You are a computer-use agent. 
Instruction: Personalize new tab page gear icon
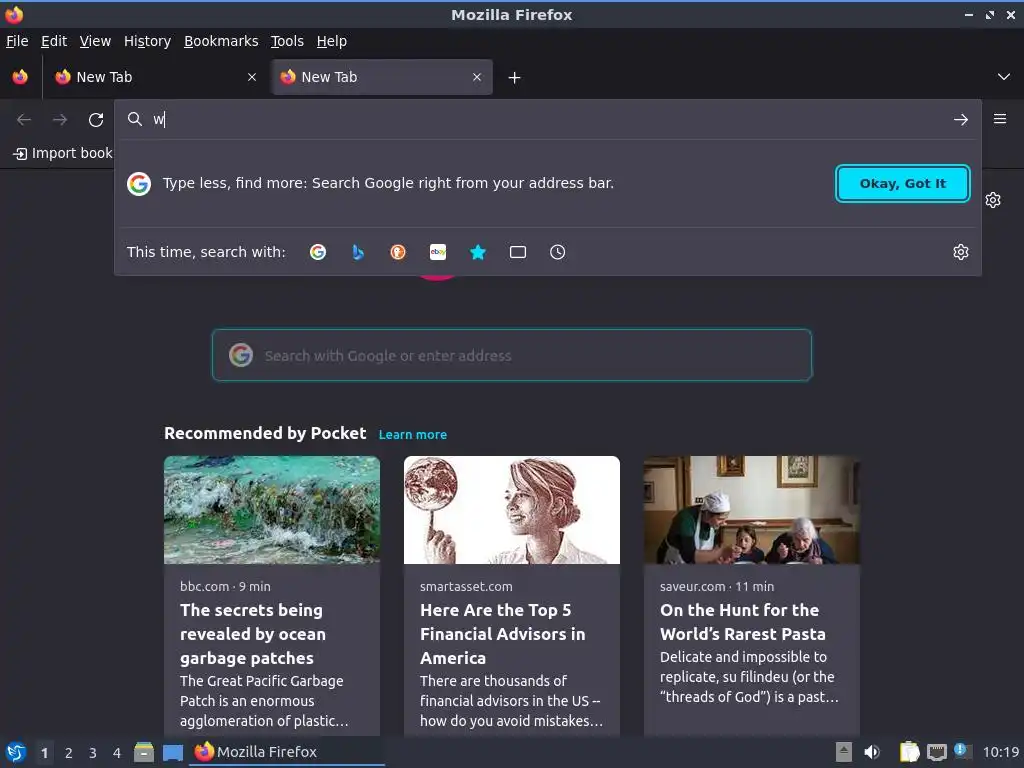coord(993,200)
